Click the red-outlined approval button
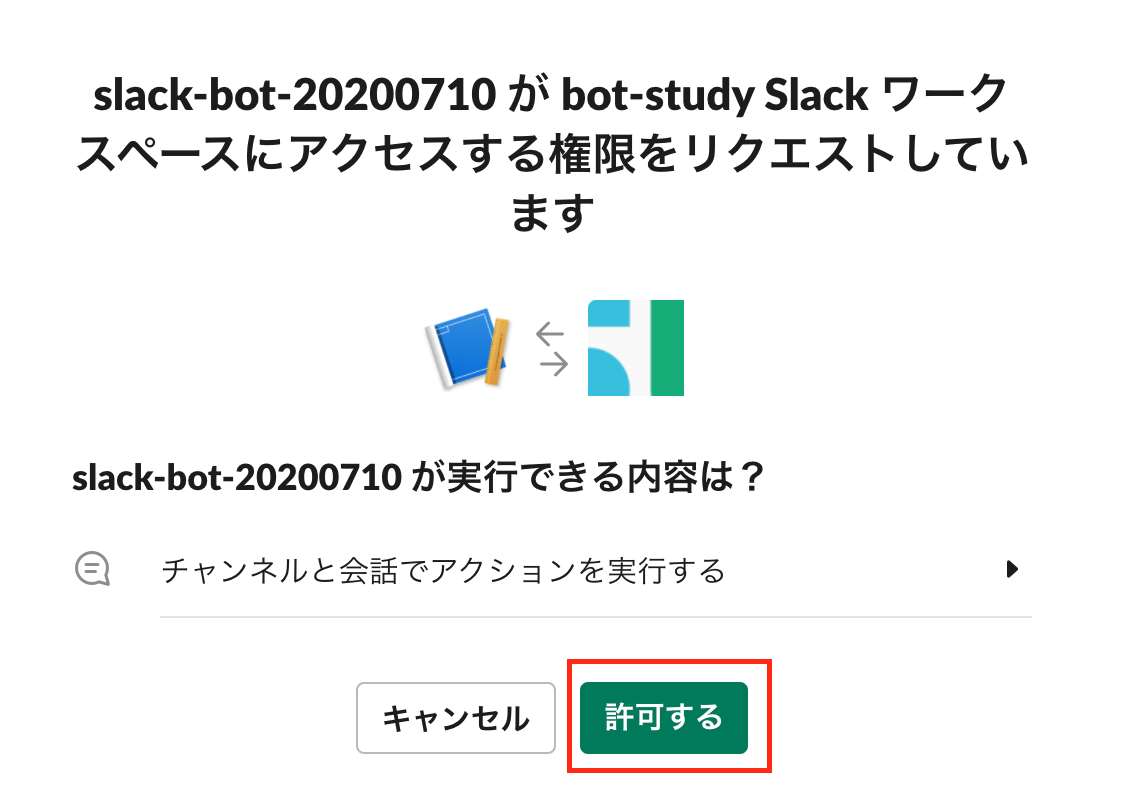This screenshot has width=1142, height=790. pos(663,718)
